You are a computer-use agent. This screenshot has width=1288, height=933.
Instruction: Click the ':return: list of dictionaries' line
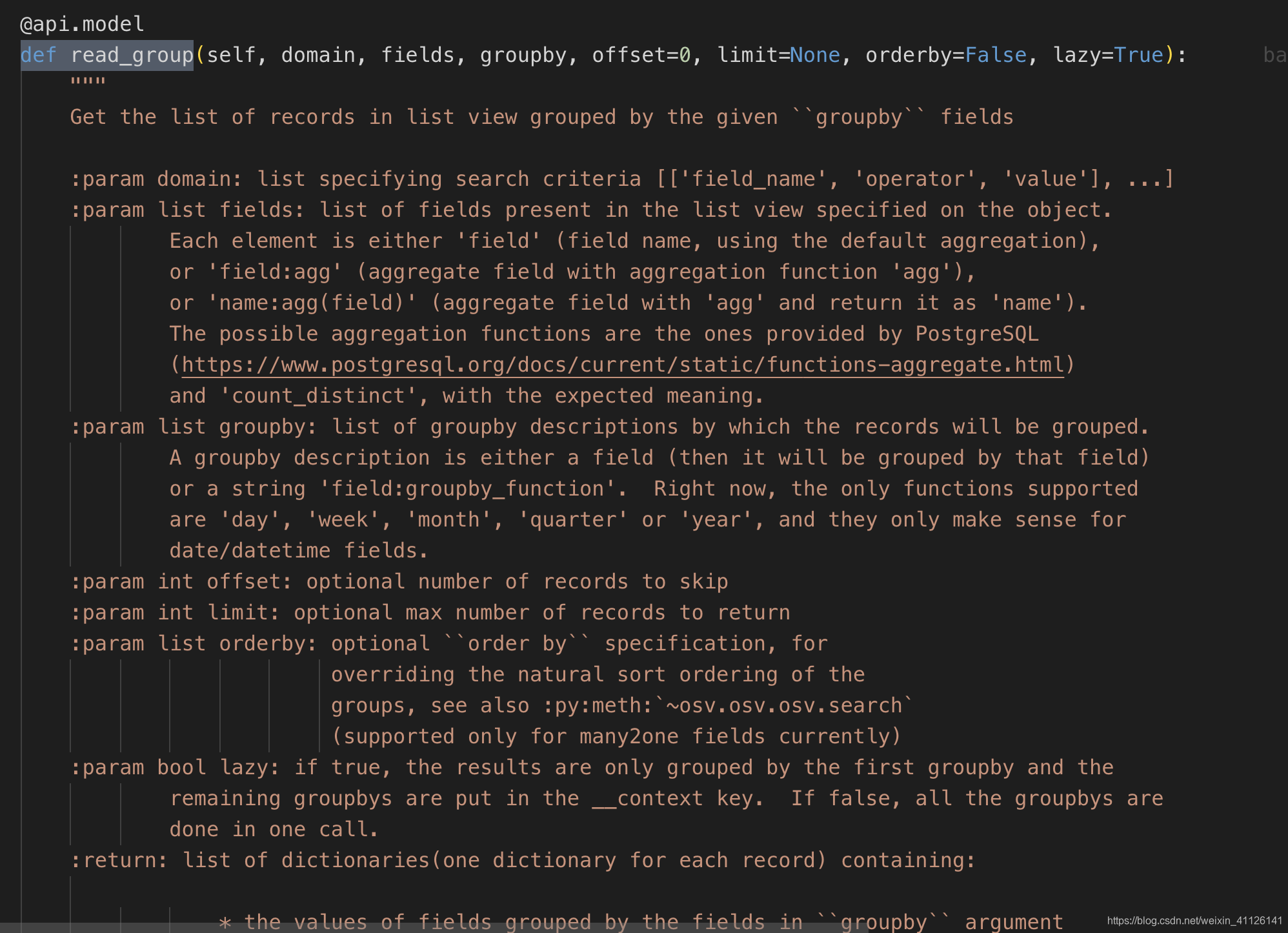coord(523,861)
